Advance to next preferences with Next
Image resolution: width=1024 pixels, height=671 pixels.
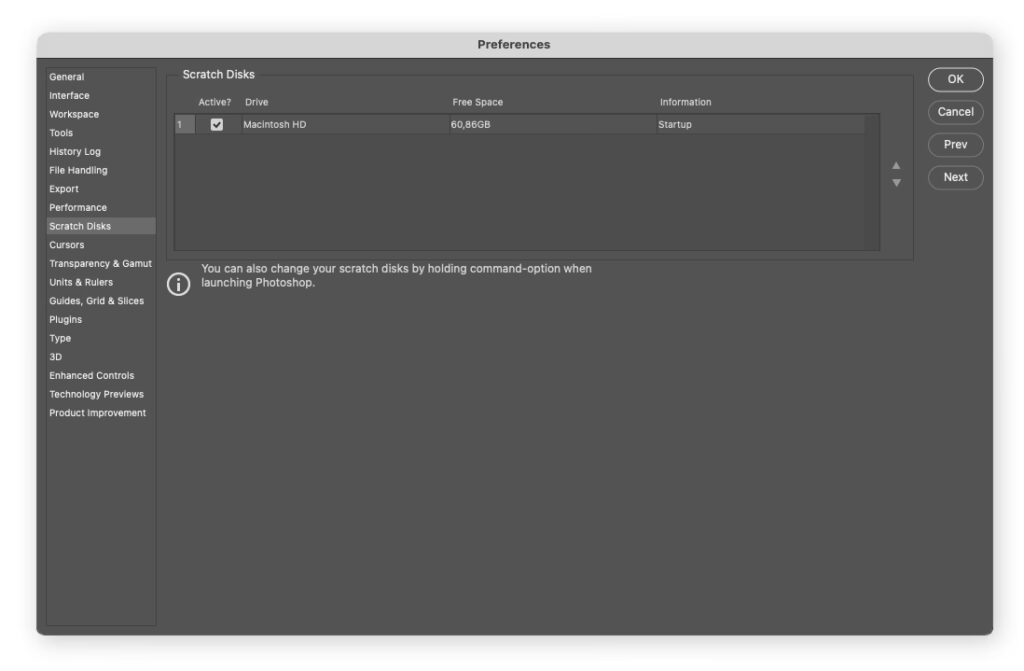point(955,177)
